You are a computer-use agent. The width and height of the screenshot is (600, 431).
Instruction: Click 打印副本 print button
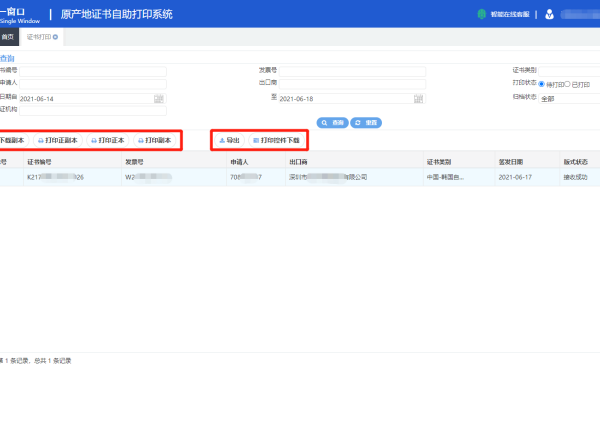(x=155, y=140)
